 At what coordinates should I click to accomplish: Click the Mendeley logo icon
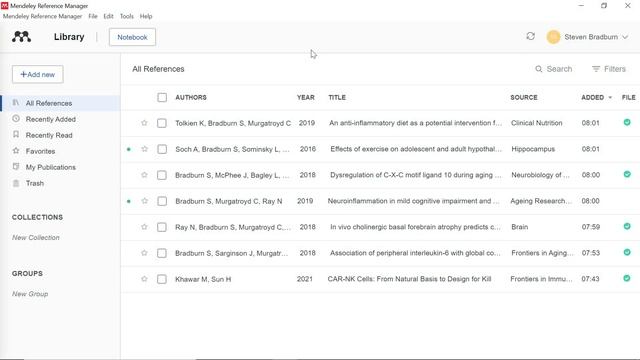21,37
